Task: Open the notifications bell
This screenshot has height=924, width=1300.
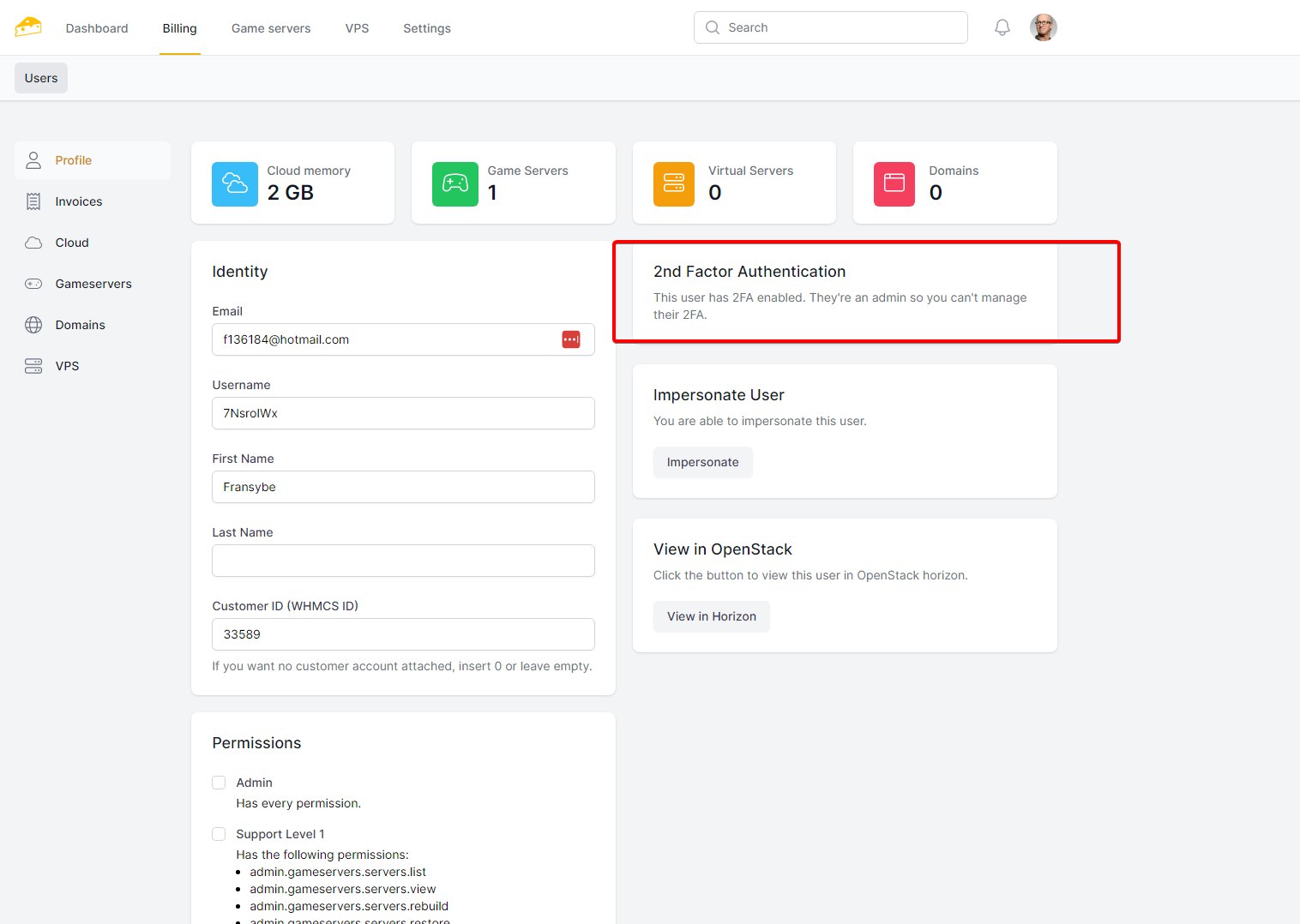Action: pyautogui.click(x=1002, y=27)
